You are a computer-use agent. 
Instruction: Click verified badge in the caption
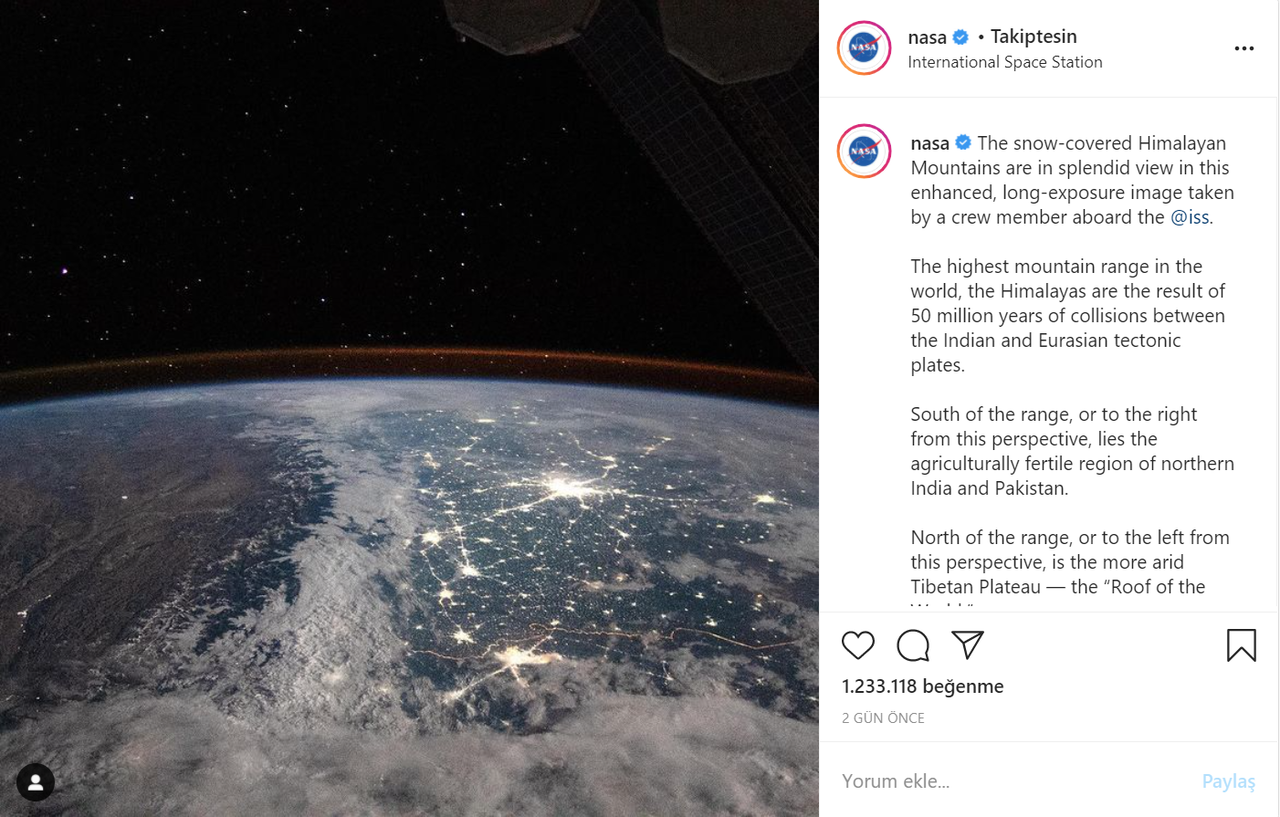(x=964, y=143)
